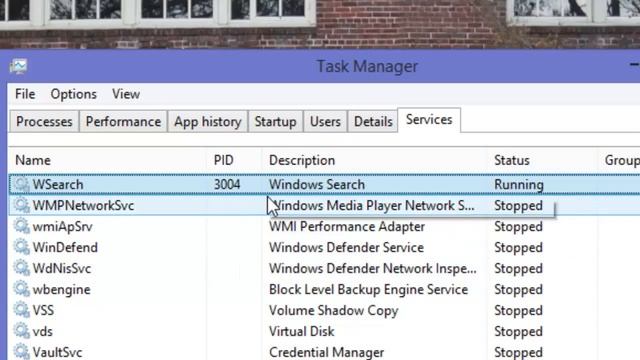This screenshot has height=360, width=640.
Task: Click the Stopped status of wbengine
Action: click(x=518, y=290)
